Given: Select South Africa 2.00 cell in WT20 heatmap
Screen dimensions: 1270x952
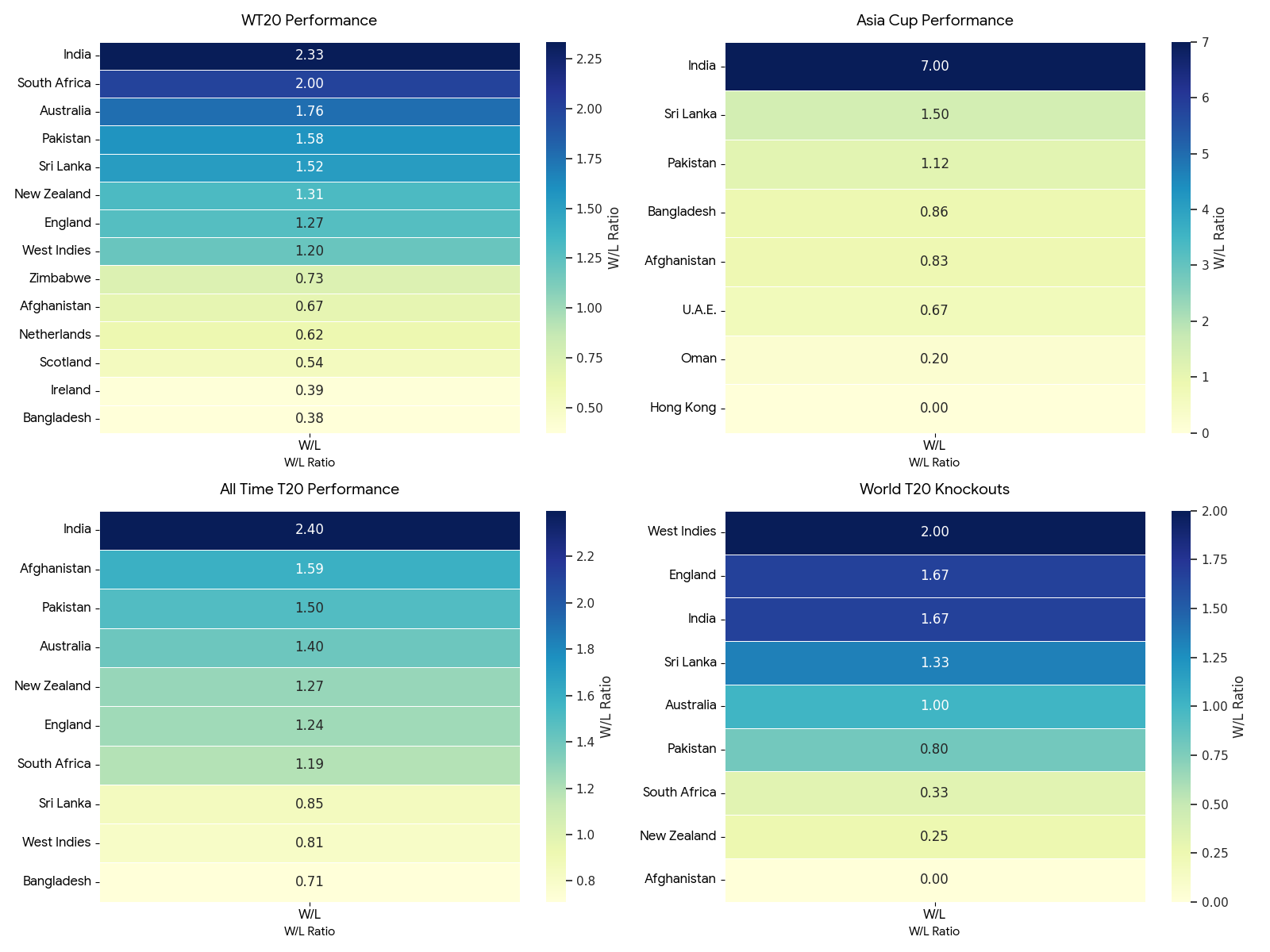Looking at the screenshot, I should pos(310,83).
